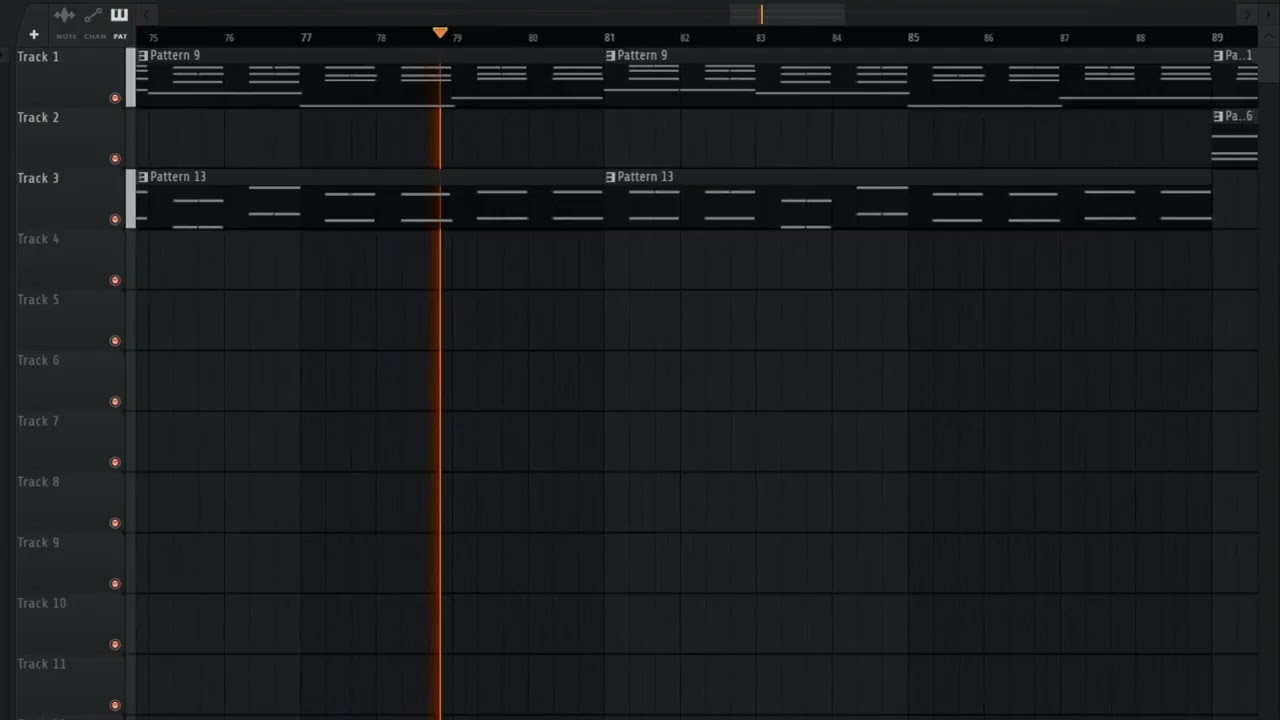Click bar number 89 on the timeline
The width and height of the screenshot is (1280, 720).
click(x=1217, y=38)
